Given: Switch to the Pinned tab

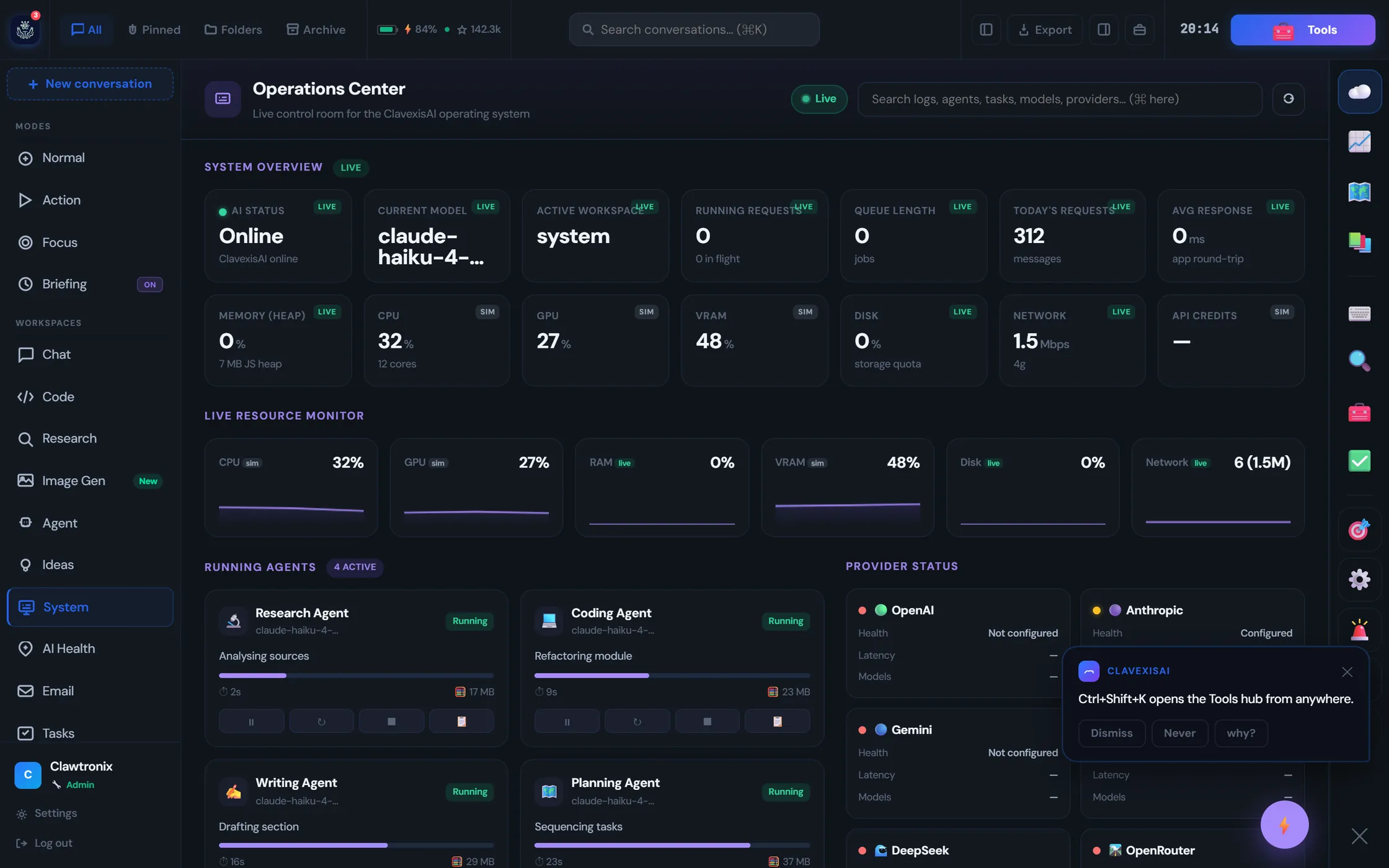Looking at the screenshot, I should (x=154, y=29).
